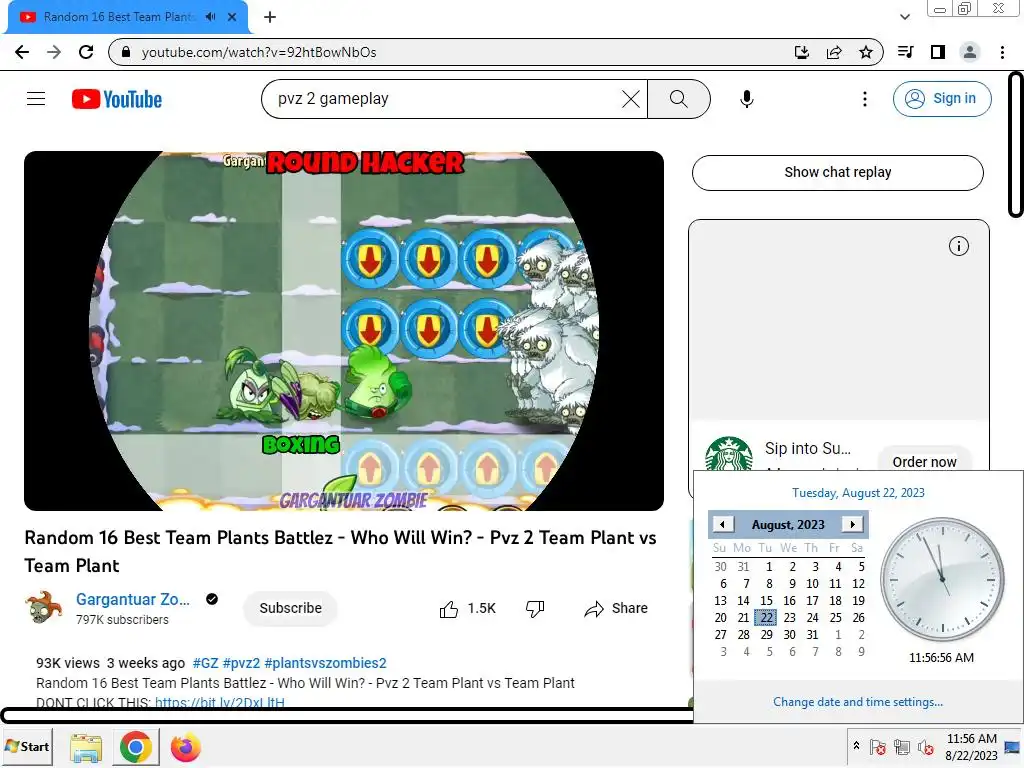Open Firefox from taskbar

click(185, 748)
